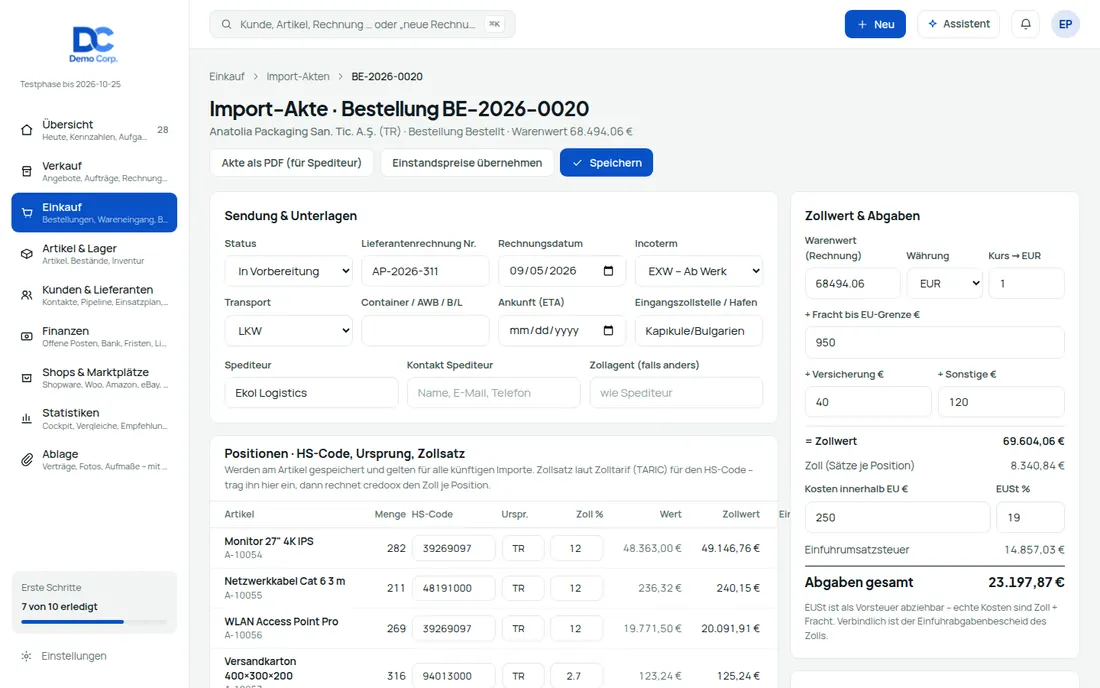Edit Kurs → EUR field
This screenshot has height=688, width=1100.
(1026, 283)
